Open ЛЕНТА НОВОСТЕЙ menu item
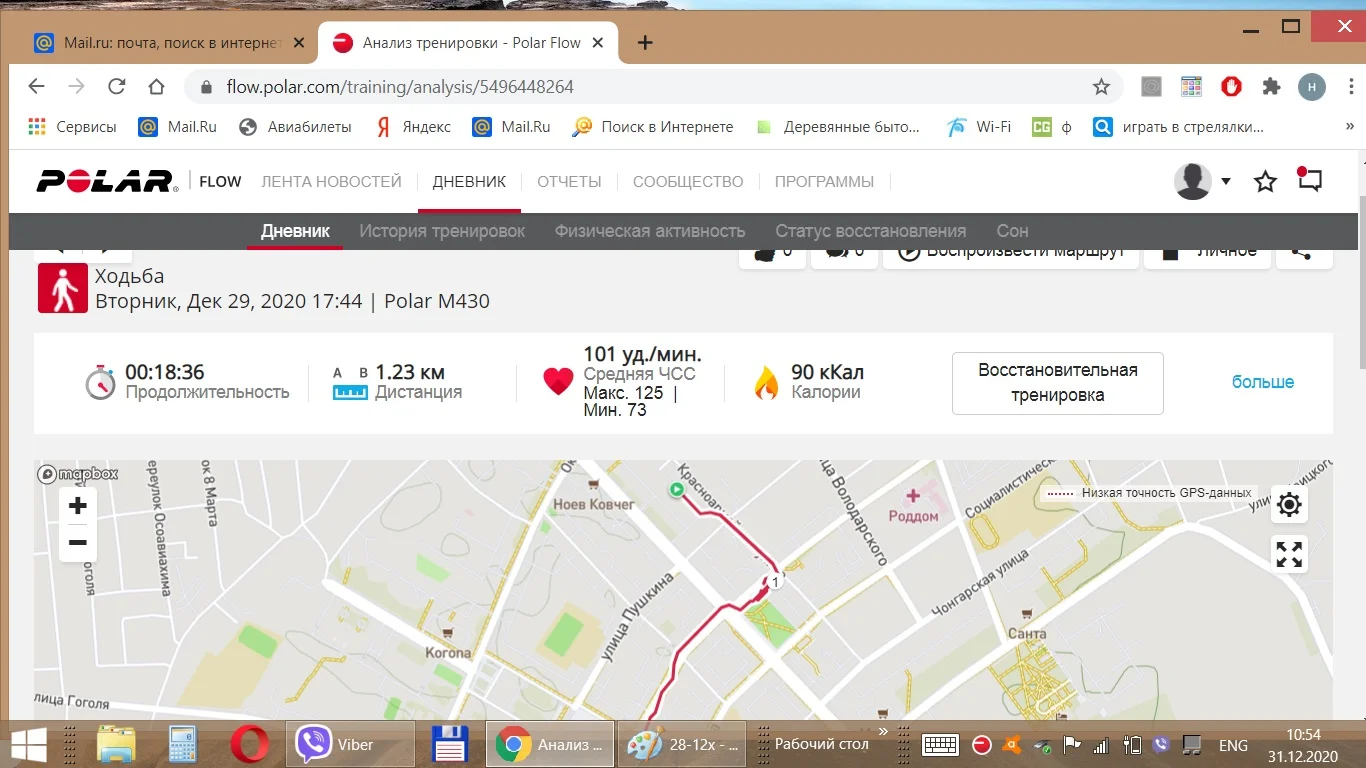Viewport: 1366px width, 768px height. click(x=331, y=182)
